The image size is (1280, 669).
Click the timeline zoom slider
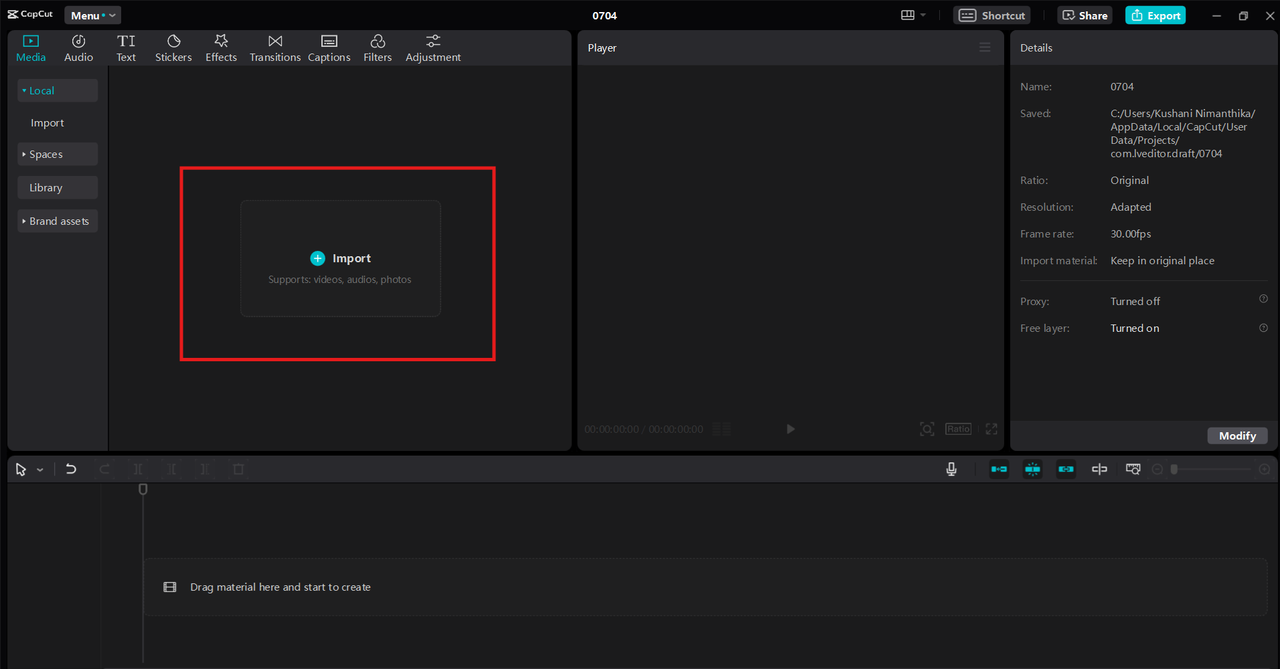click(1212, 469)
